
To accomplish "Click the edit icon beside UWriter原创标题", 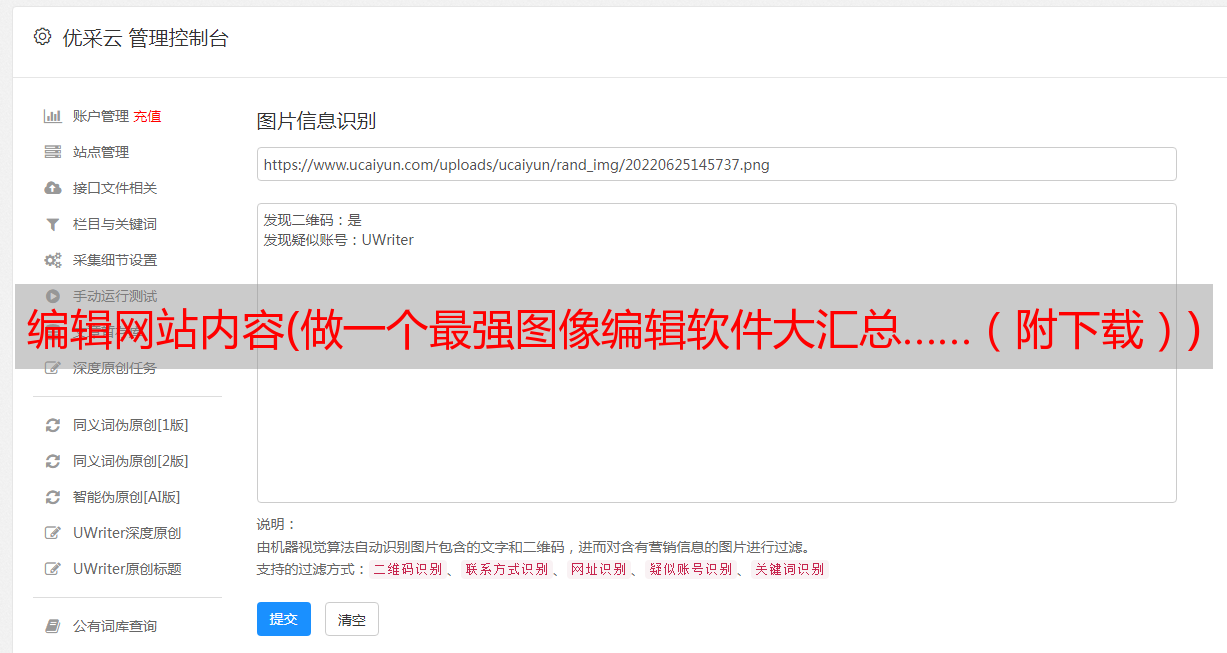I will pos(53,569).
